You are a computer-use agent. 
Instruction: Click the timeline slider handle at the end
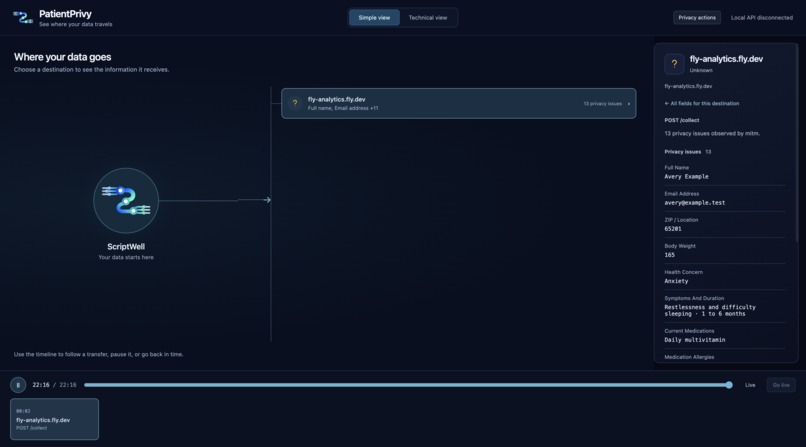(728, 385)
